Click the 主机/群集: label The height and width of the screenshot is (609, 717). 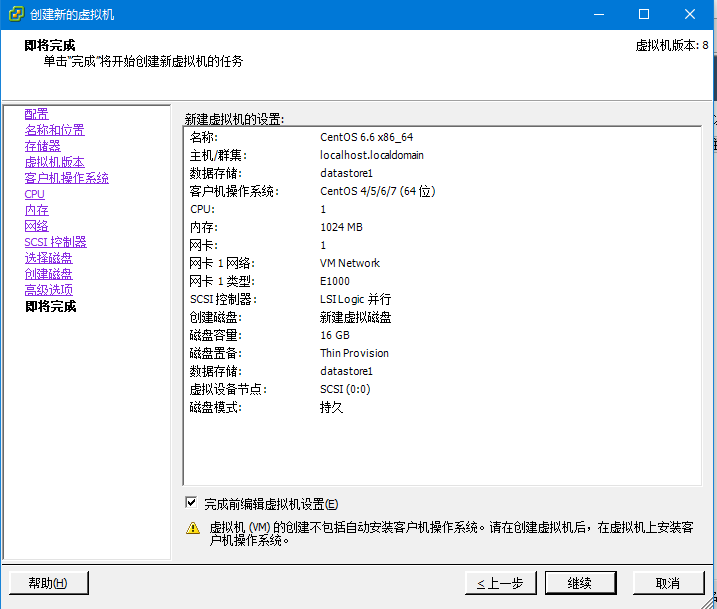pos(219,155)
